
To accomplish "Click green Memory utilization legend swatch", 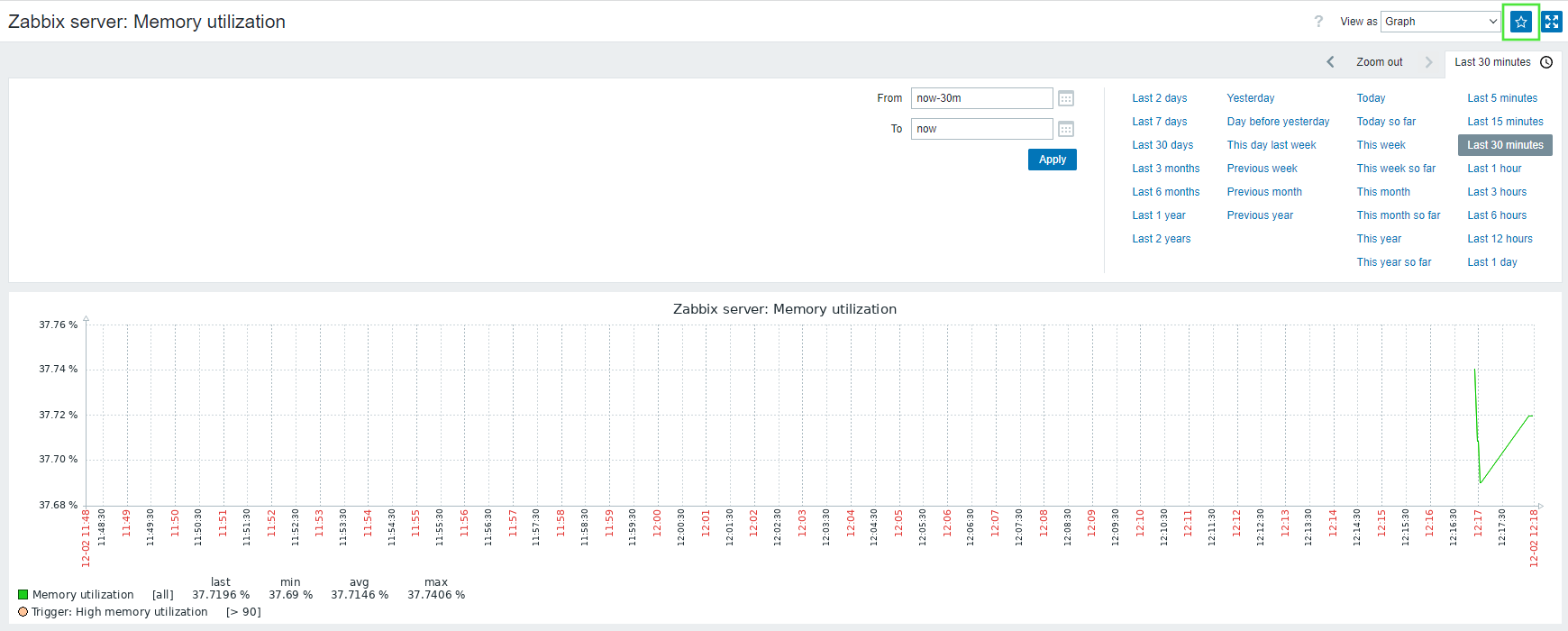I will [23, 595].
